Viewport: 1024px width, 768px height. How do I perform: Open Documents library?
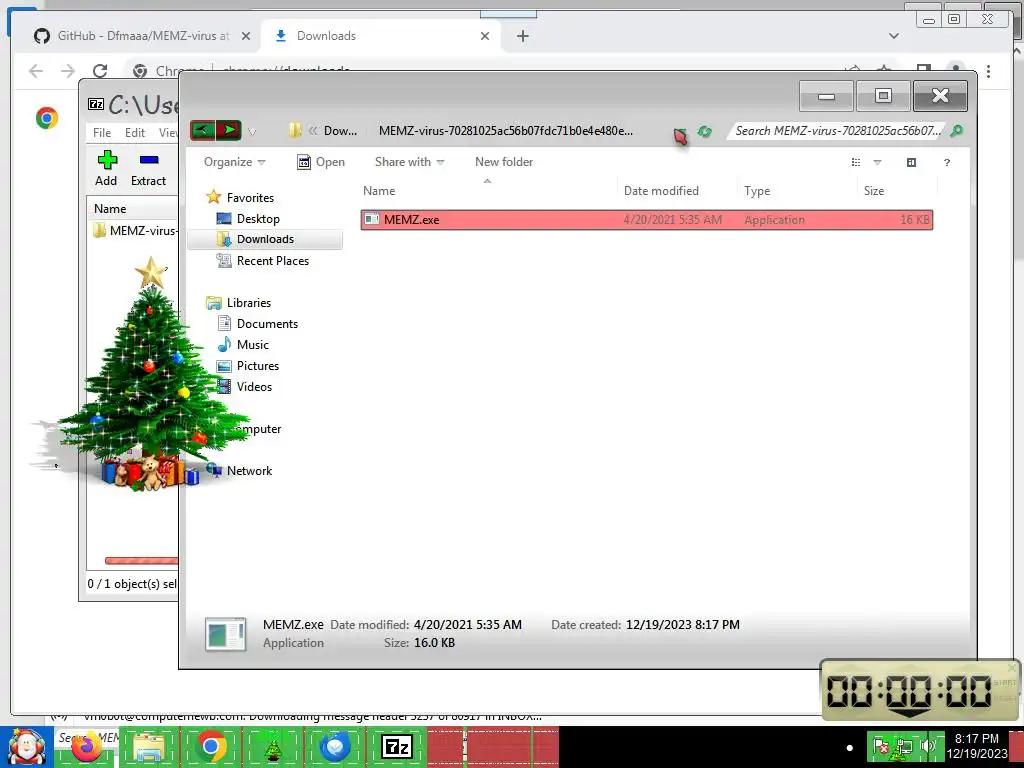pyautogui.click(x=257, y=323)
